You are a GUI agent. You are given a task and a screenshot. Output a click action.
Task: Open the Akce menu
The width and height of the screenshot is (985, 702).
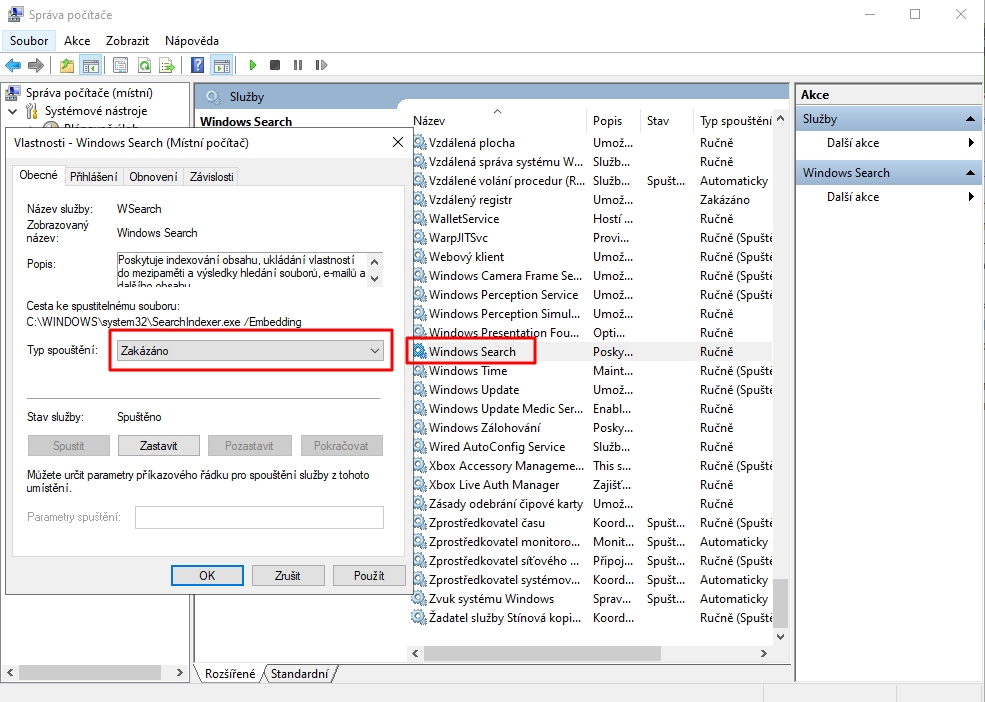pos(77,41)
